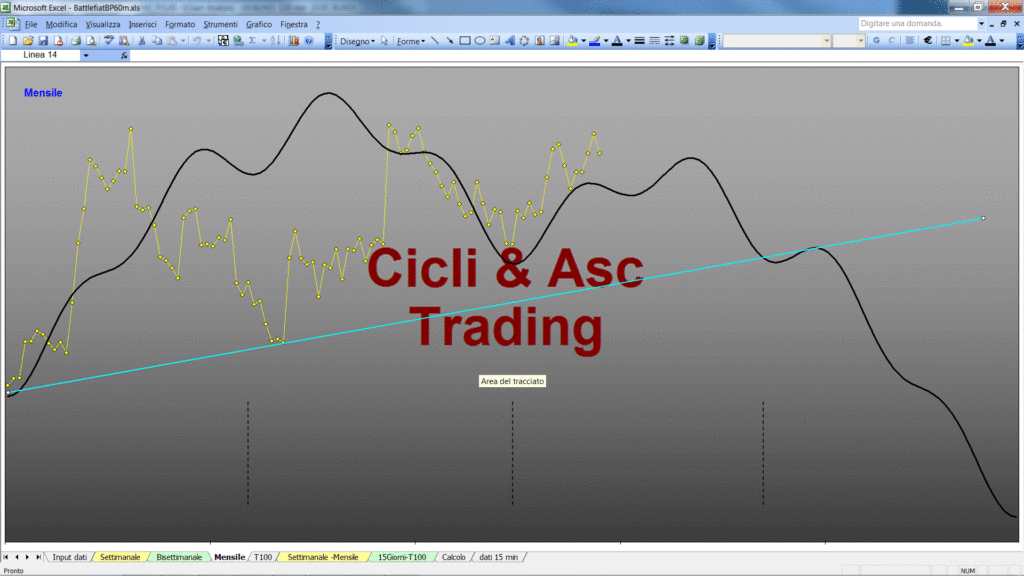
Task: Click the AutoSum sigma icon
Action: tap(252, 40)
